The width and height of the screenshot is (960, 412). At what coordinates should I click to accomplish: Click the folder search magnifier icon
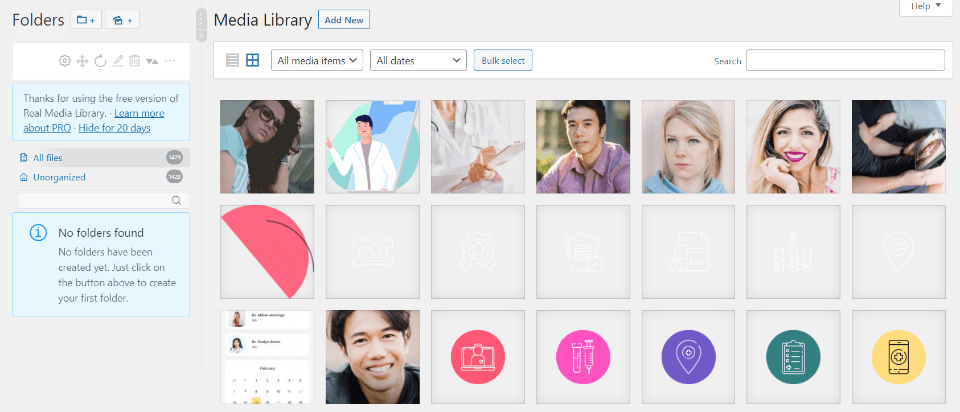(x=176, y=200)
